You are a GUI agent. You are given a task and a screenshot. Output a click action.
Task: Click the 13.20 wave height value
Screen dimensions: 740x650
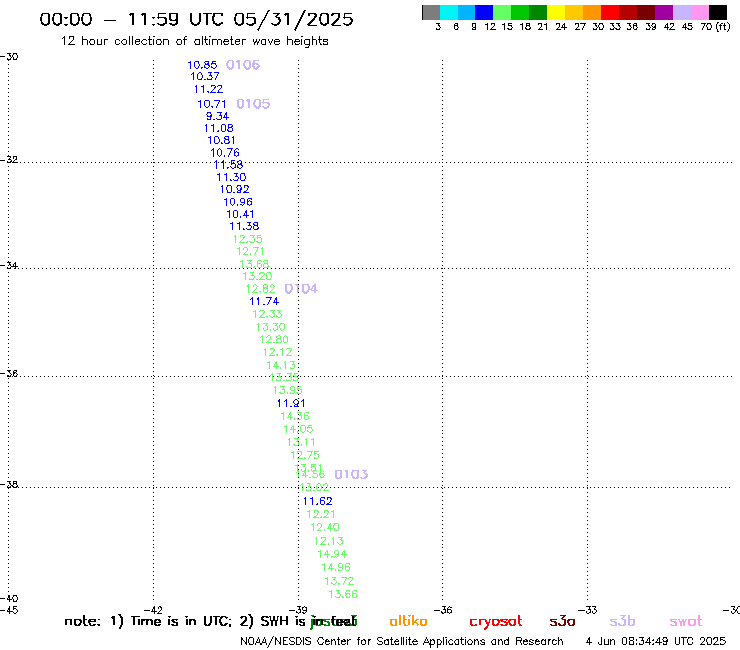coord(257,276)
